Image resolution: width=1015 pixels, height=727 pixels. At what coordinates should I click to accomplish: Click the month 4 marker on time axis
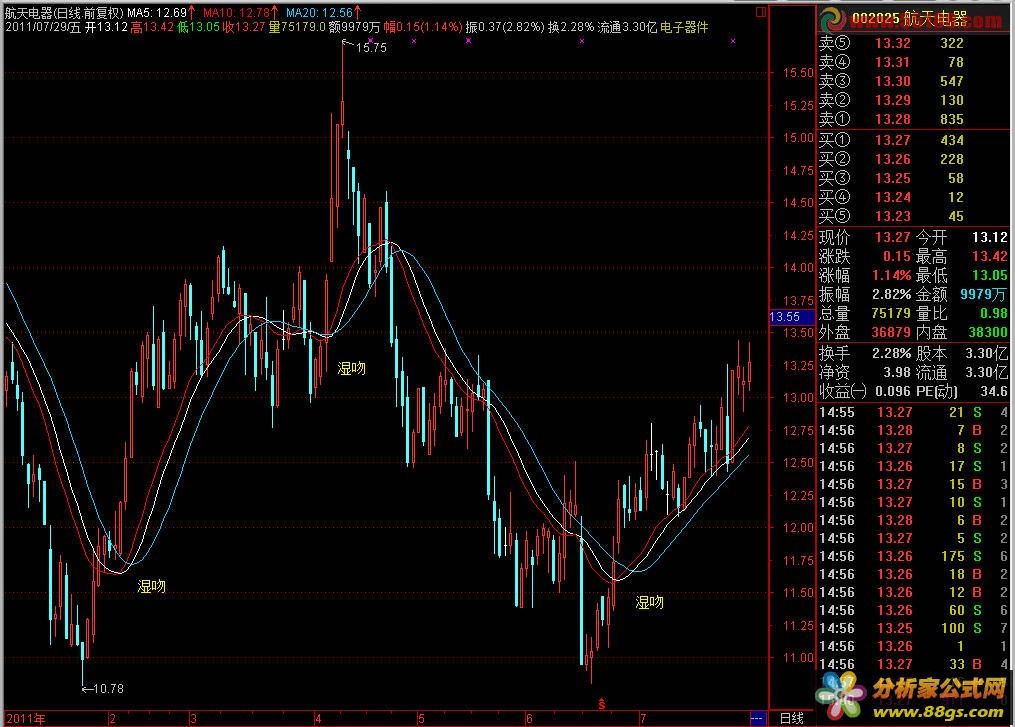[x=318, y=719]
